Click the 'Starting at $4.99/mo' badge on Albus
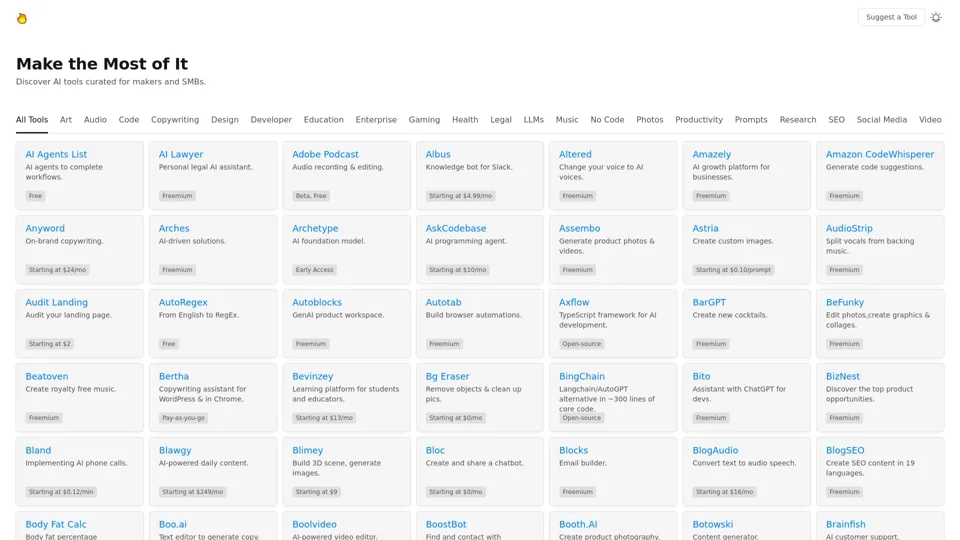Screen dimensions: 960x540 point(460,196)
